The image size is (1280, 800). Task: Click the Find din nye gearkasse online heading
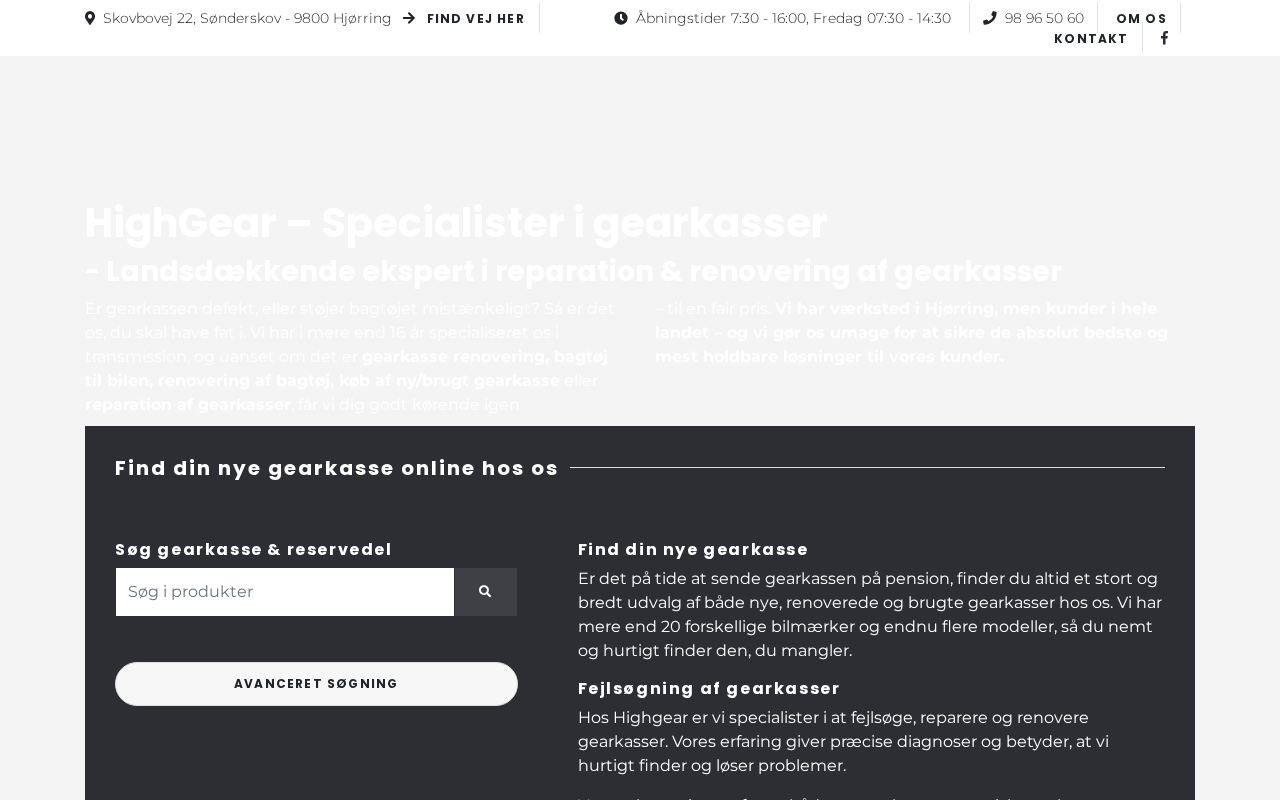pos(337,468)
